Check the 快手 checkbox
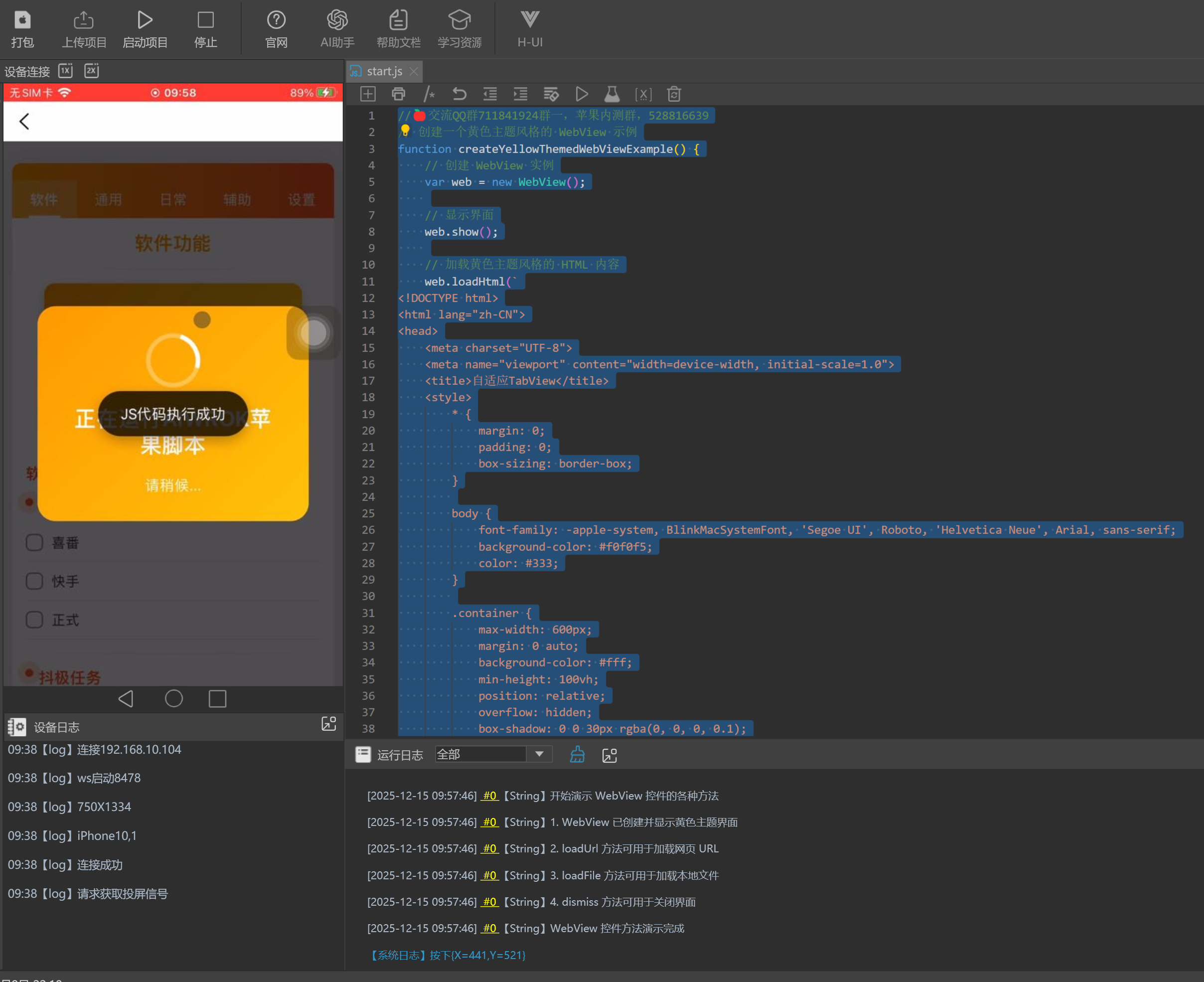This screenshot has width=1204, height=982. 34,581
